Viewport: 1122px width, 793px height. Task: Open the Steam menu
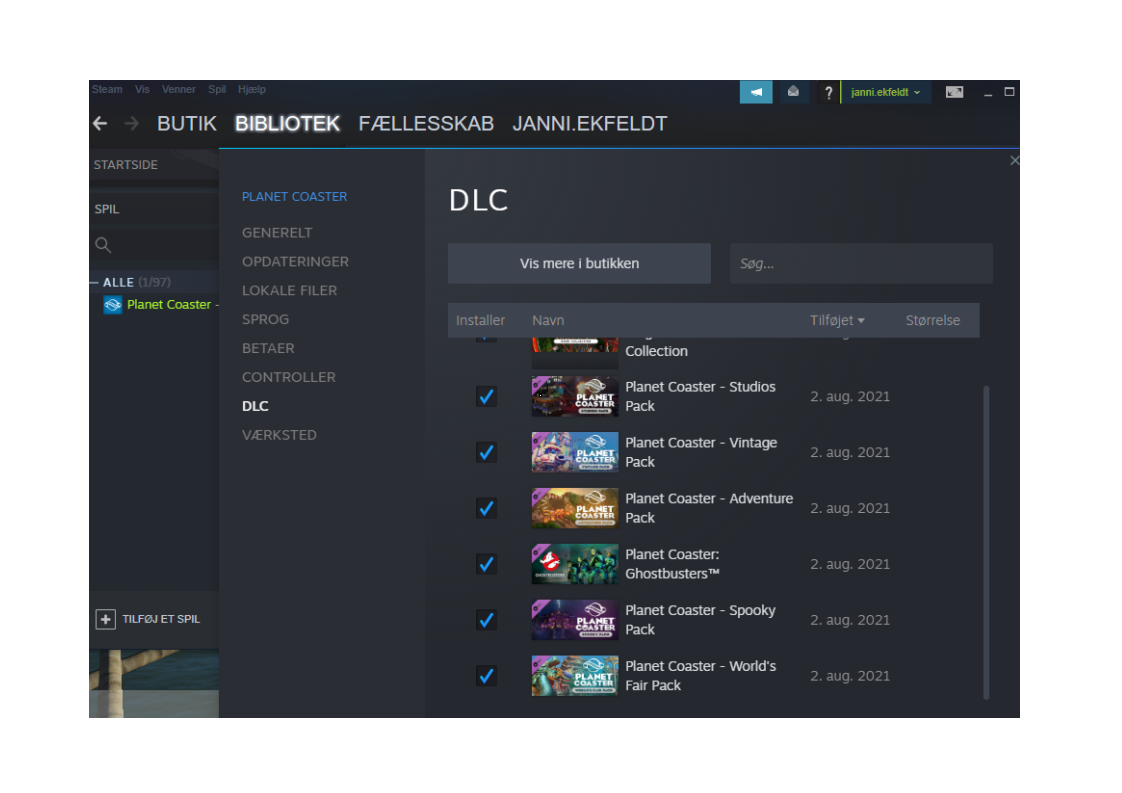pos(107,89)
